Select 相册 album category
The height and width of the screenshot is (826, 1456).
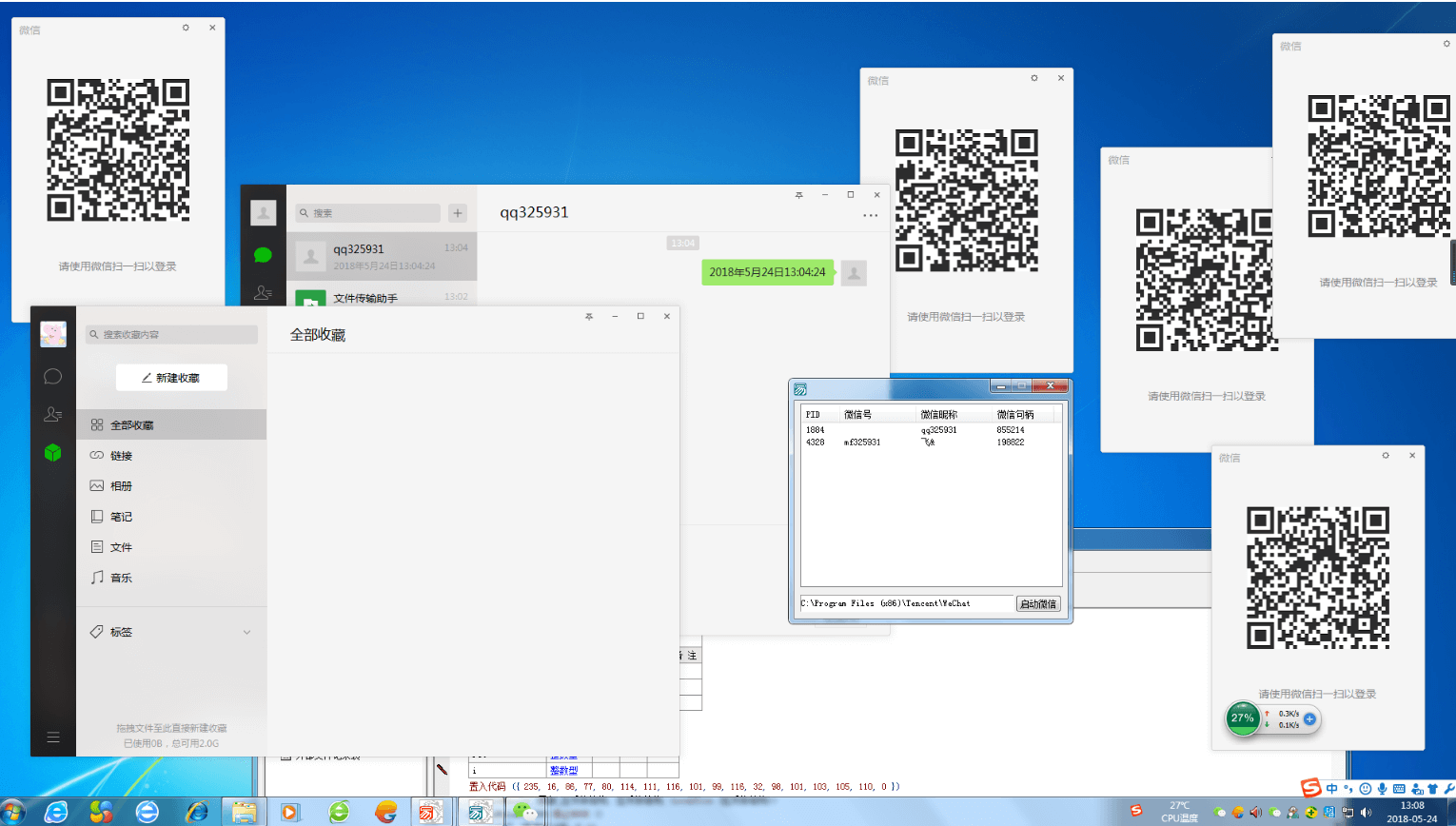click(121, 486)
